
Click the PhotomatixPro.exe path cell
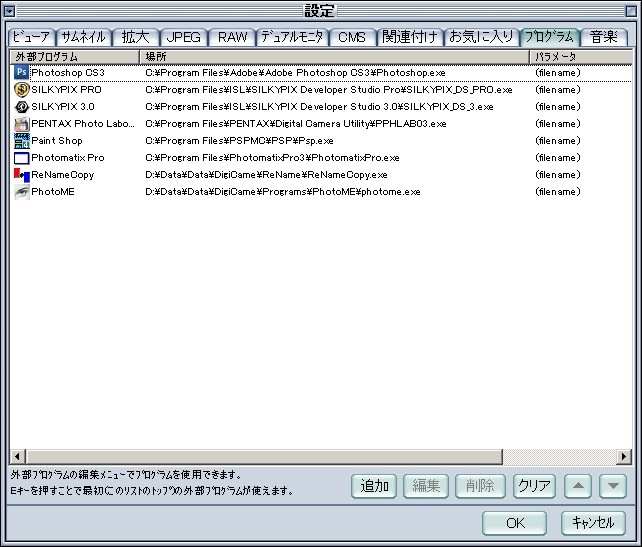coord(272,158)
